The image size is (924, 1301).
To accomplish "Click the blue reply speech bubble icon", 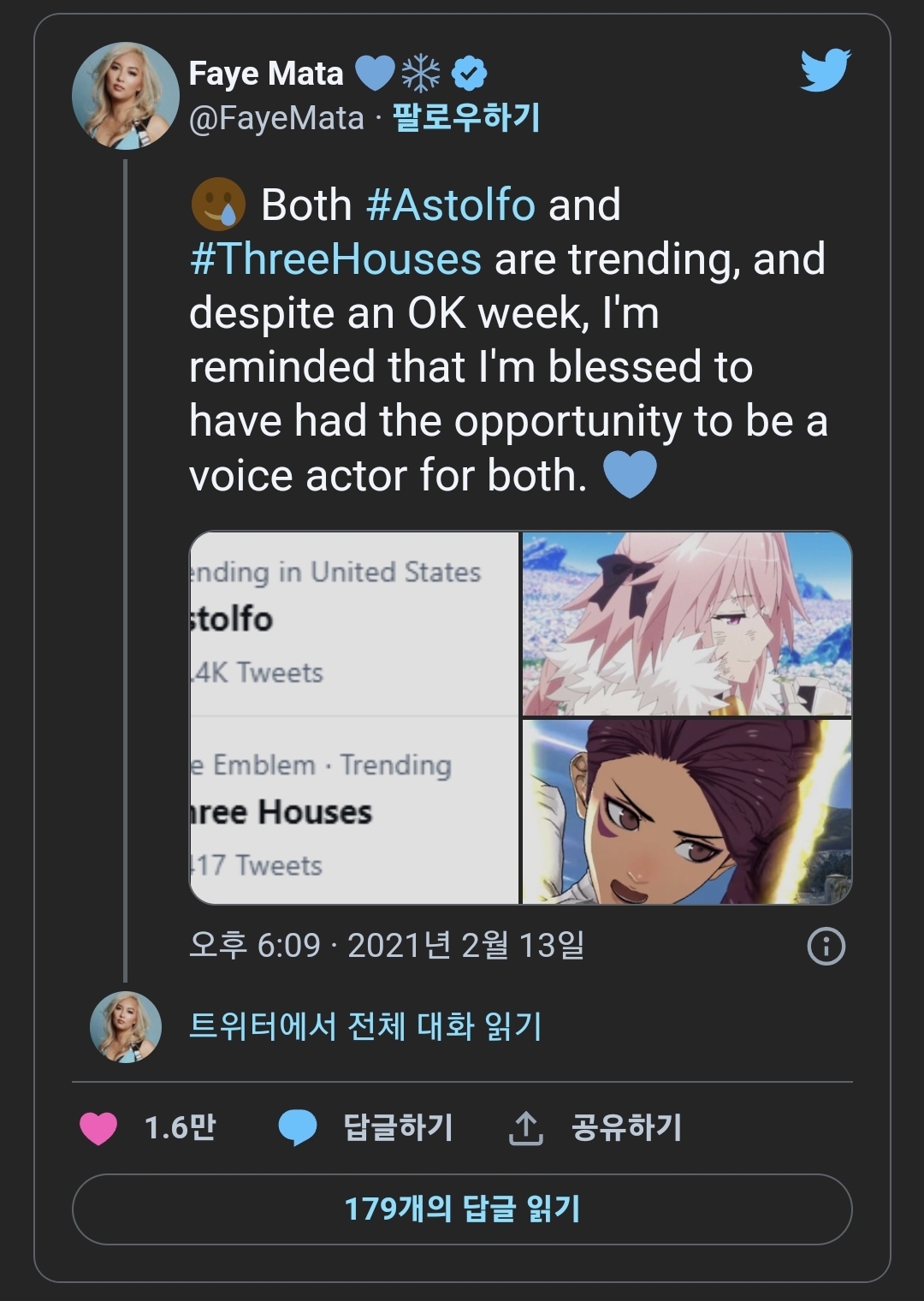I will tap(298, 1128).
